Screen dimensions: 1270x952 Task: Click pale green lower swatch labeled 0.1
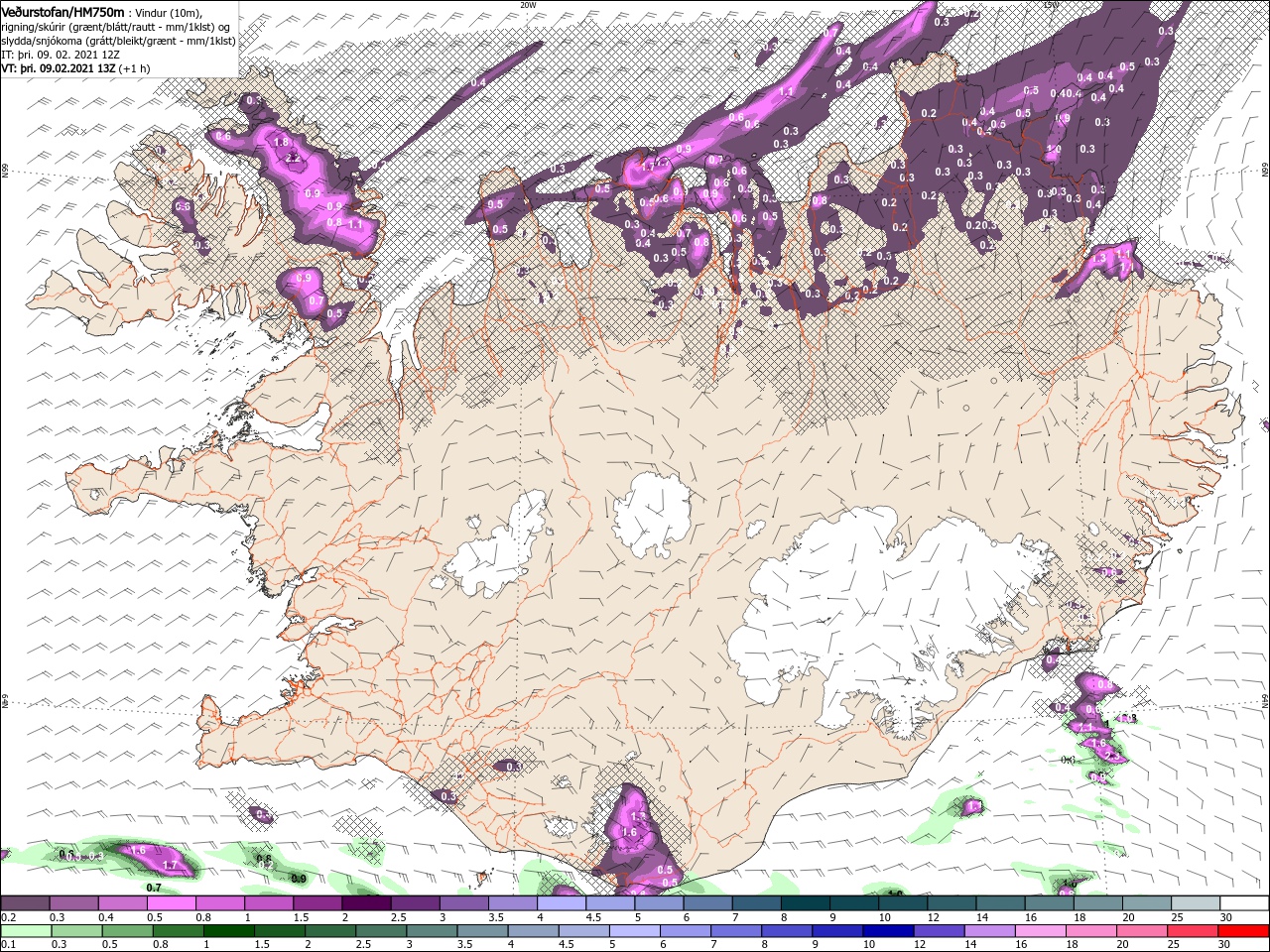pos(25,931)
